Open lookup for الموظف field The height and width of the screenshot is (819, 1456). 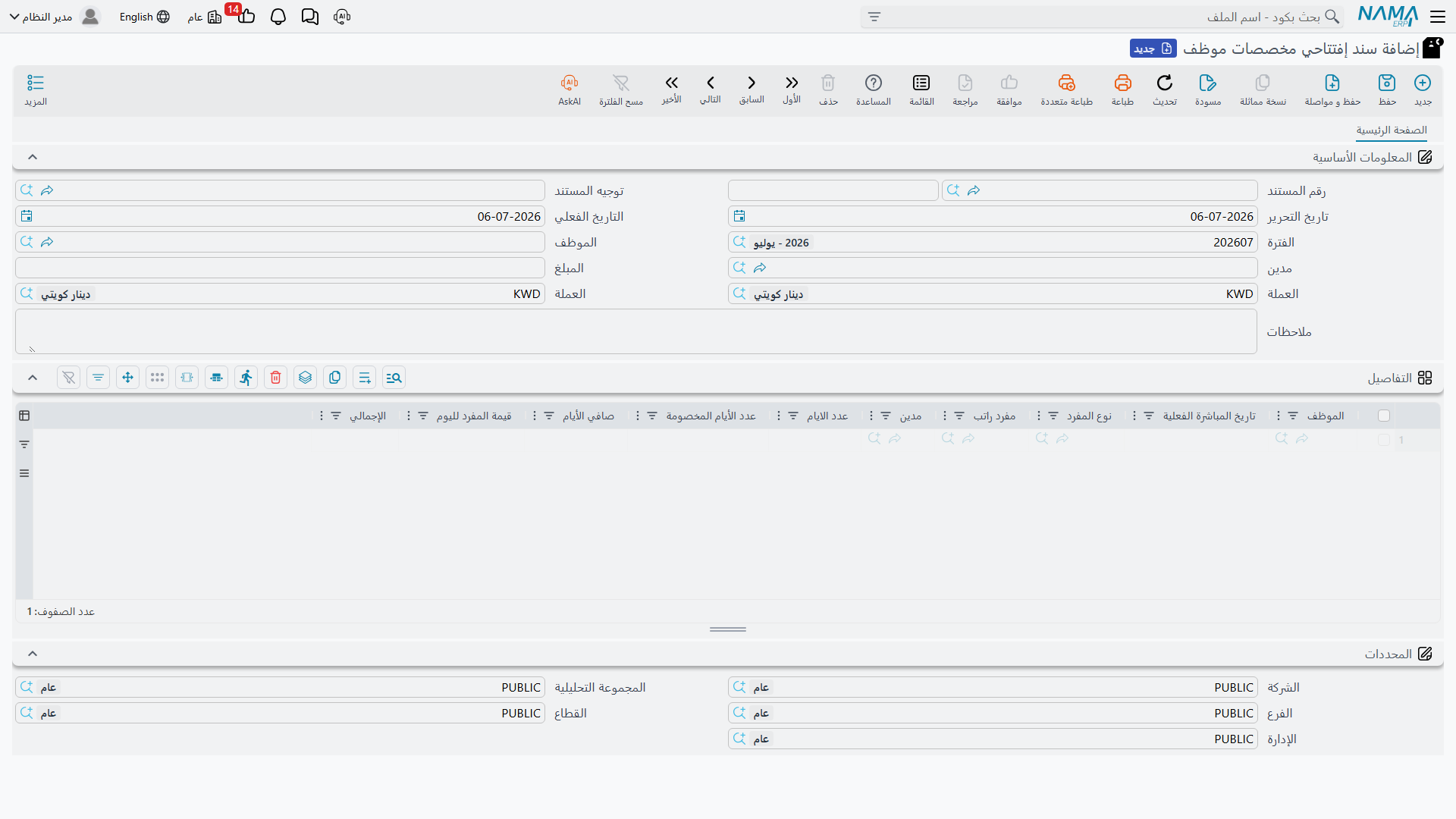tap(27, 242)
